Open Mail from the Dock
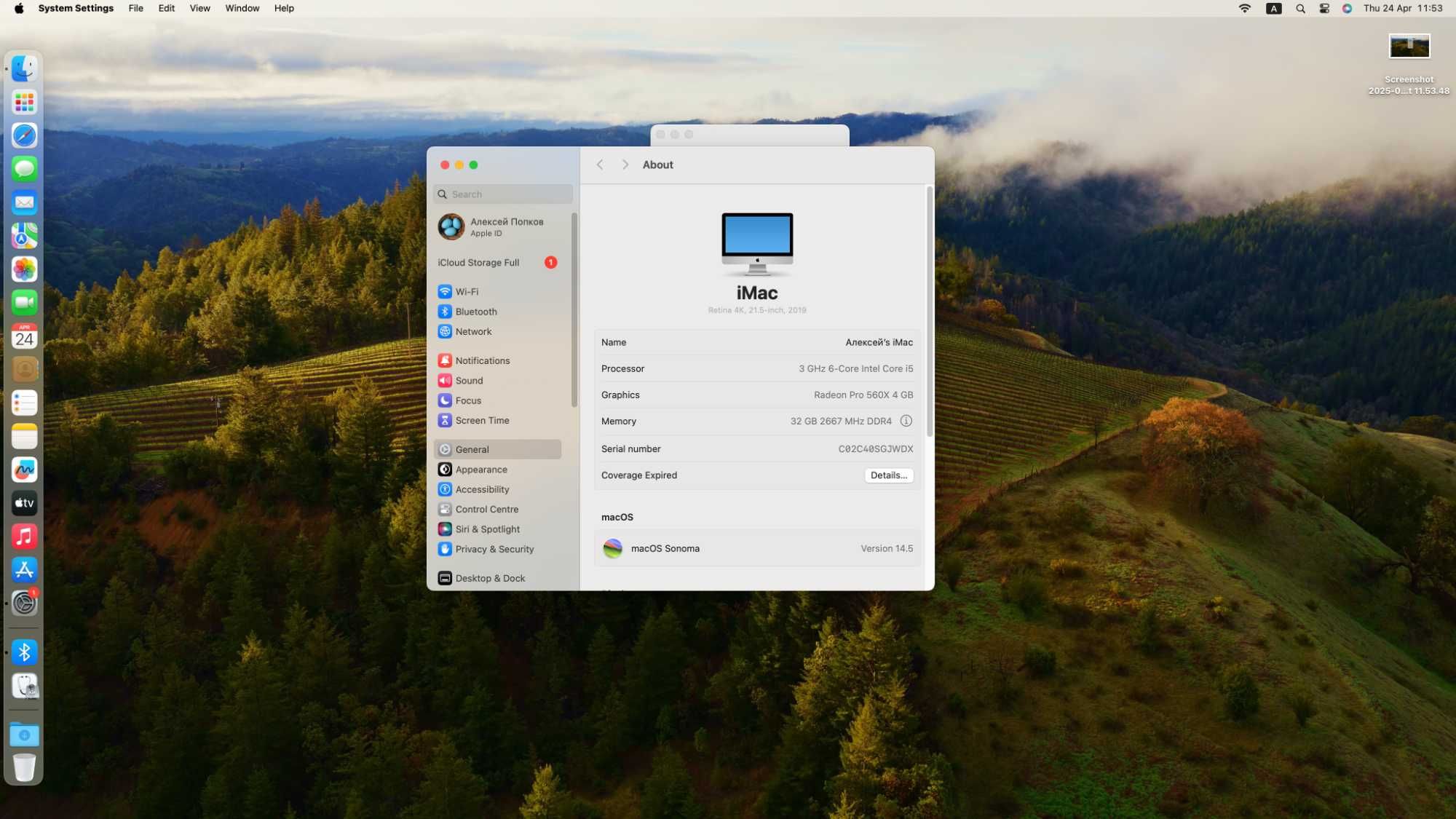The height and width of the screenshot is (819, 1456). (x=24, y=203)
